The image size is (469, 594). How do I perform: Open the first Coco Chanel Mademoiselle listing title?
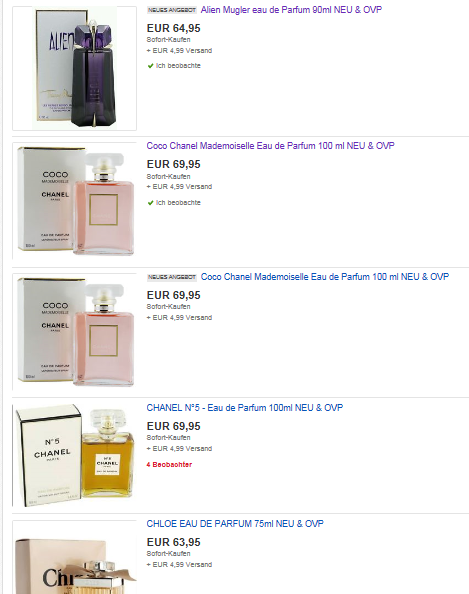[270, 146]
